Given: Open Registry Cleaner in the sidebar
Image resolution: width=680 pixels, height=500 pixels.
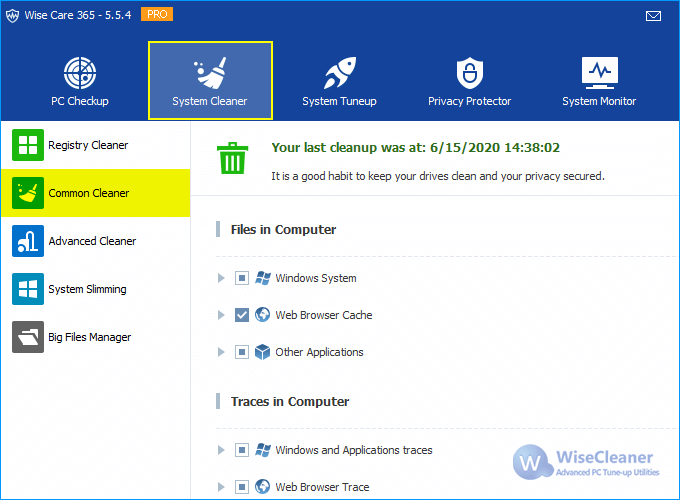Looking at the screenshot, I should point(95,145).
